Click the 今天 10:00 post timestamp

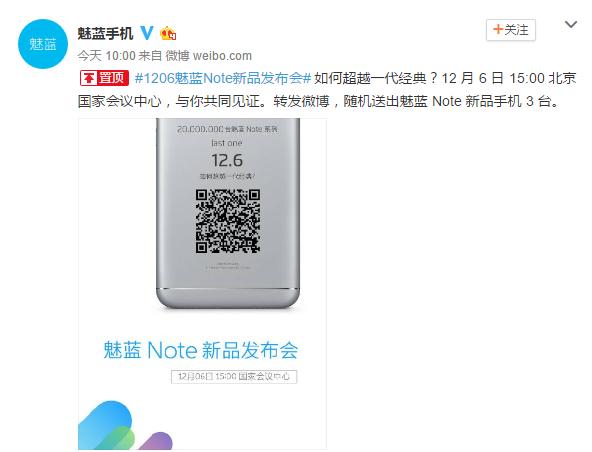point(106,56)
